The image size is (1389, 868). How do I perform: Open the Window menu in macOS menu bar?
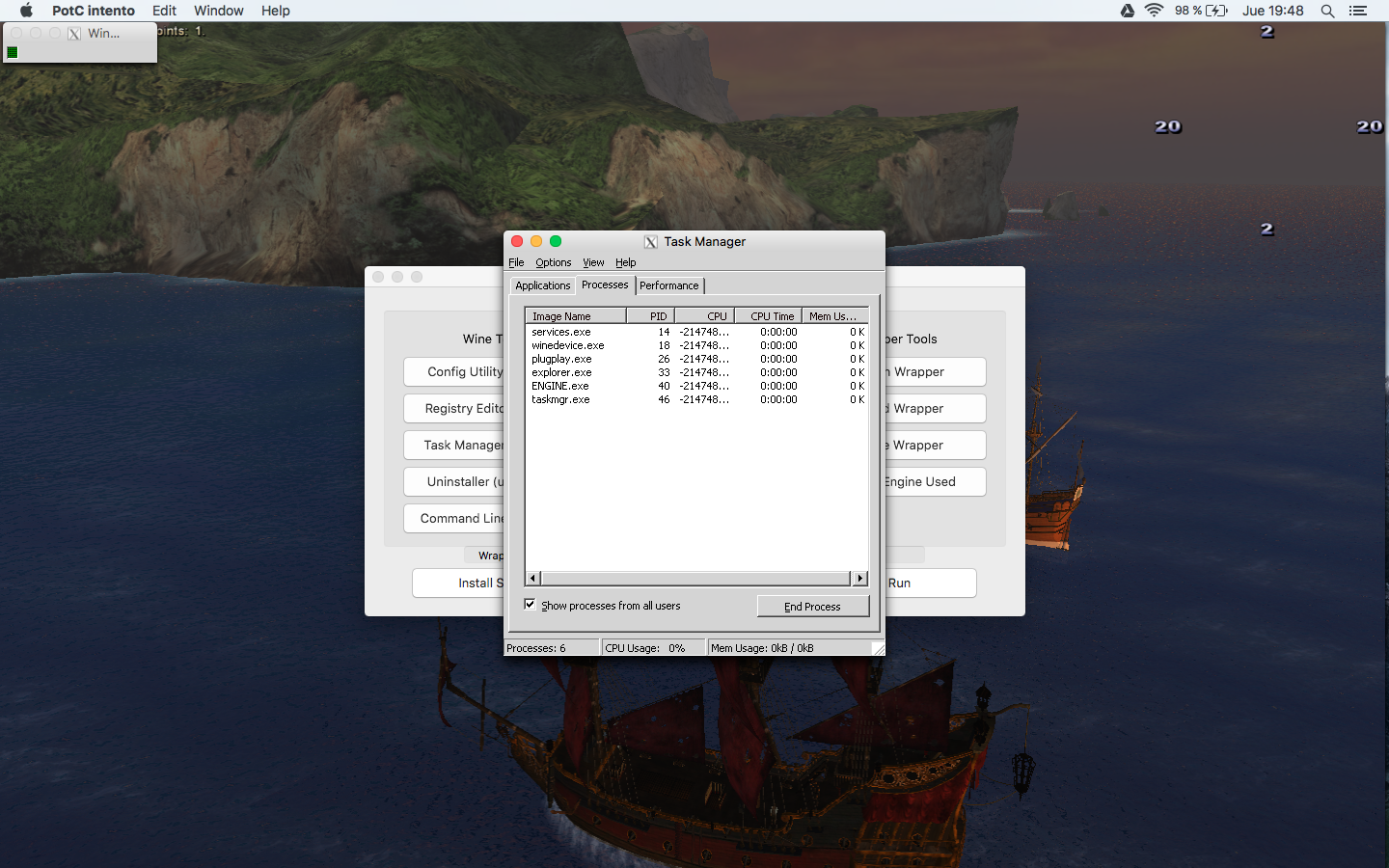(x=219, y=11)
